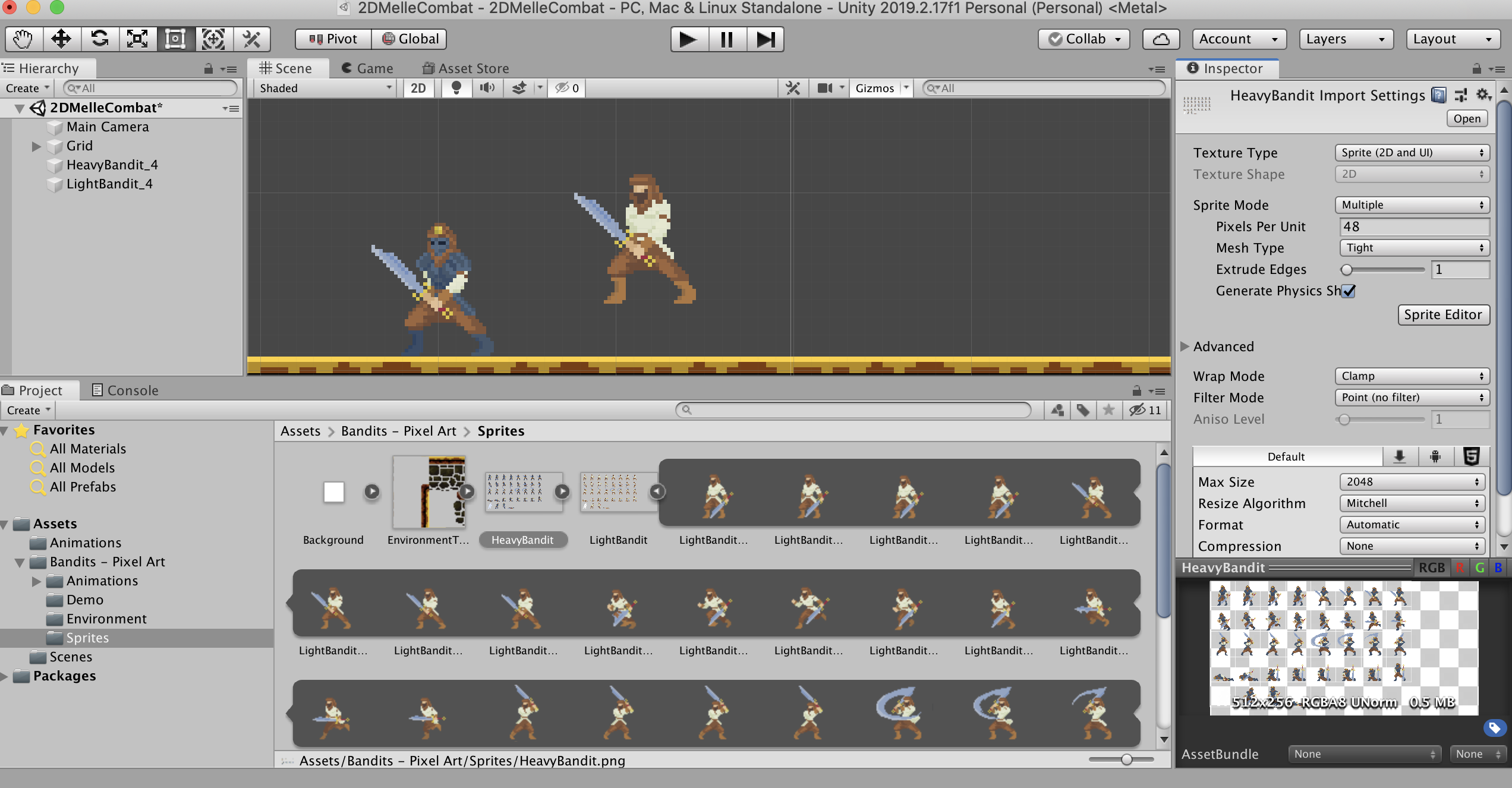The image size is (1512, 788).
Task: Expand the Advanced section
Action: pos(1185,346)
